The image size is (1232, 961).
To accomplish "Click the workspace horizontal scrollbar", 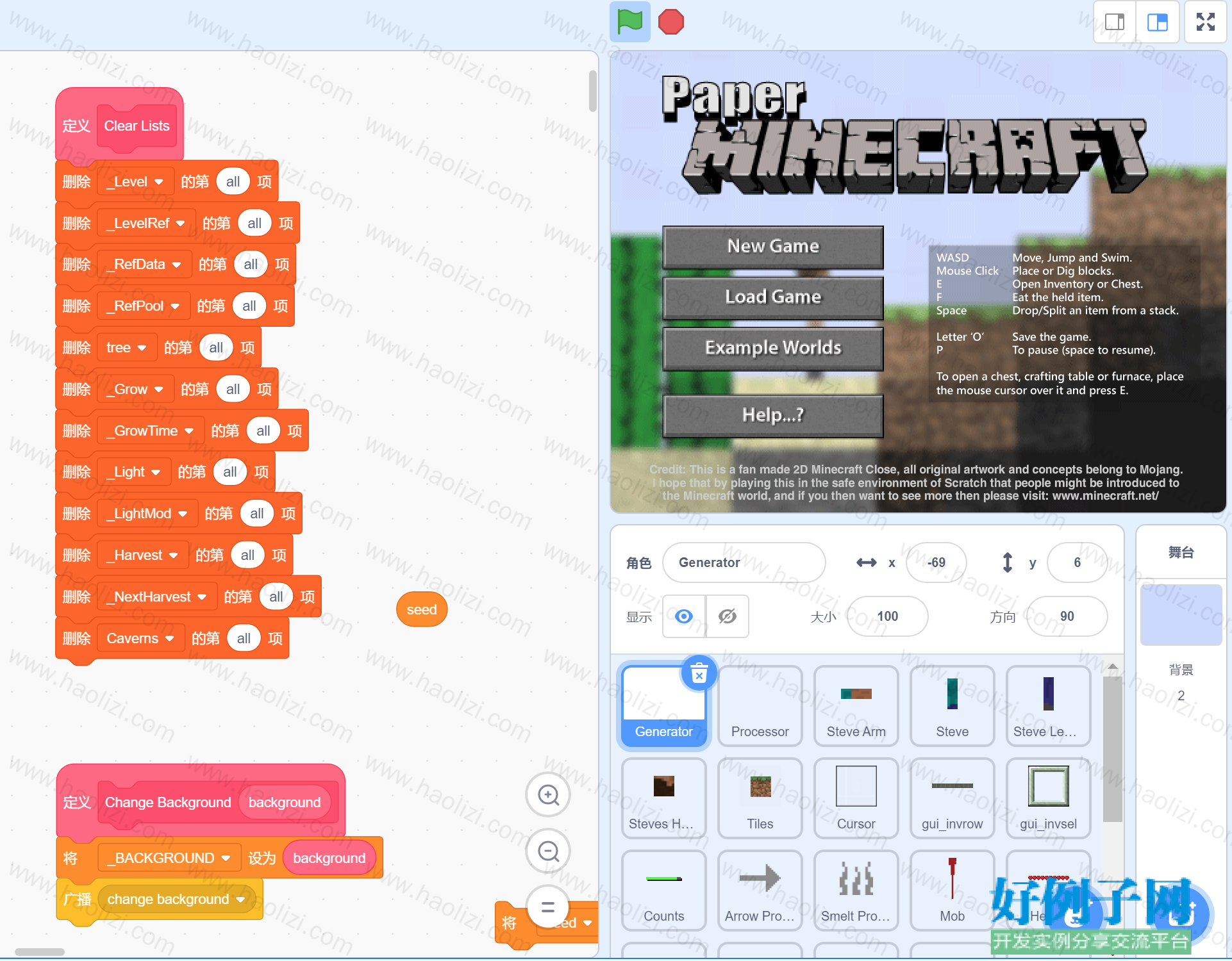I will (x=40, y=952).
